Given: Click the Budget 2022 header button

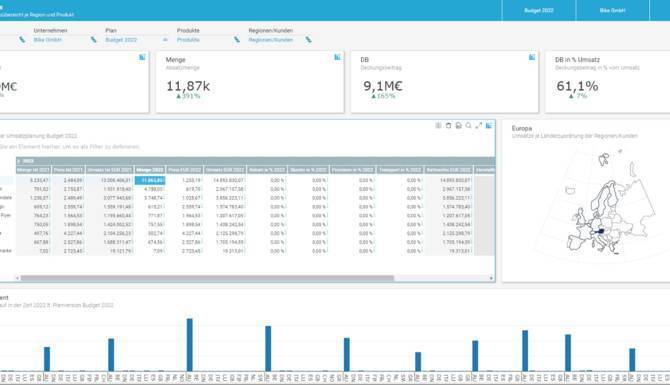Looking at the screenshot, I should (x=539, y=10).
